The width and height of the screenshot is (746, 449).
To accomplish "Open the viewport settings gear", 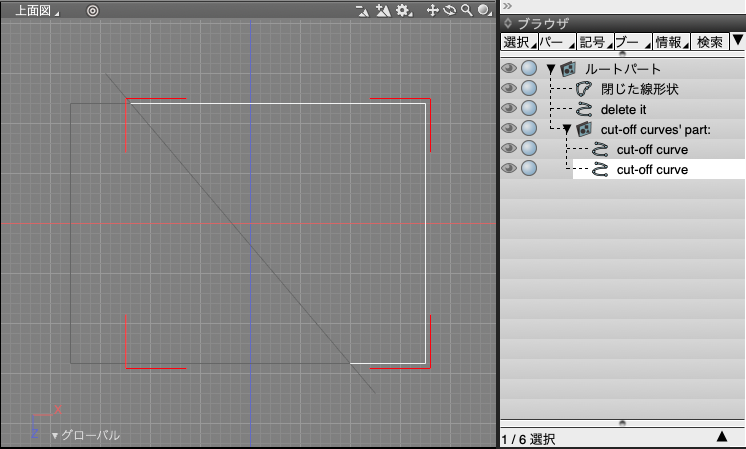I will [x=402, y=10].
